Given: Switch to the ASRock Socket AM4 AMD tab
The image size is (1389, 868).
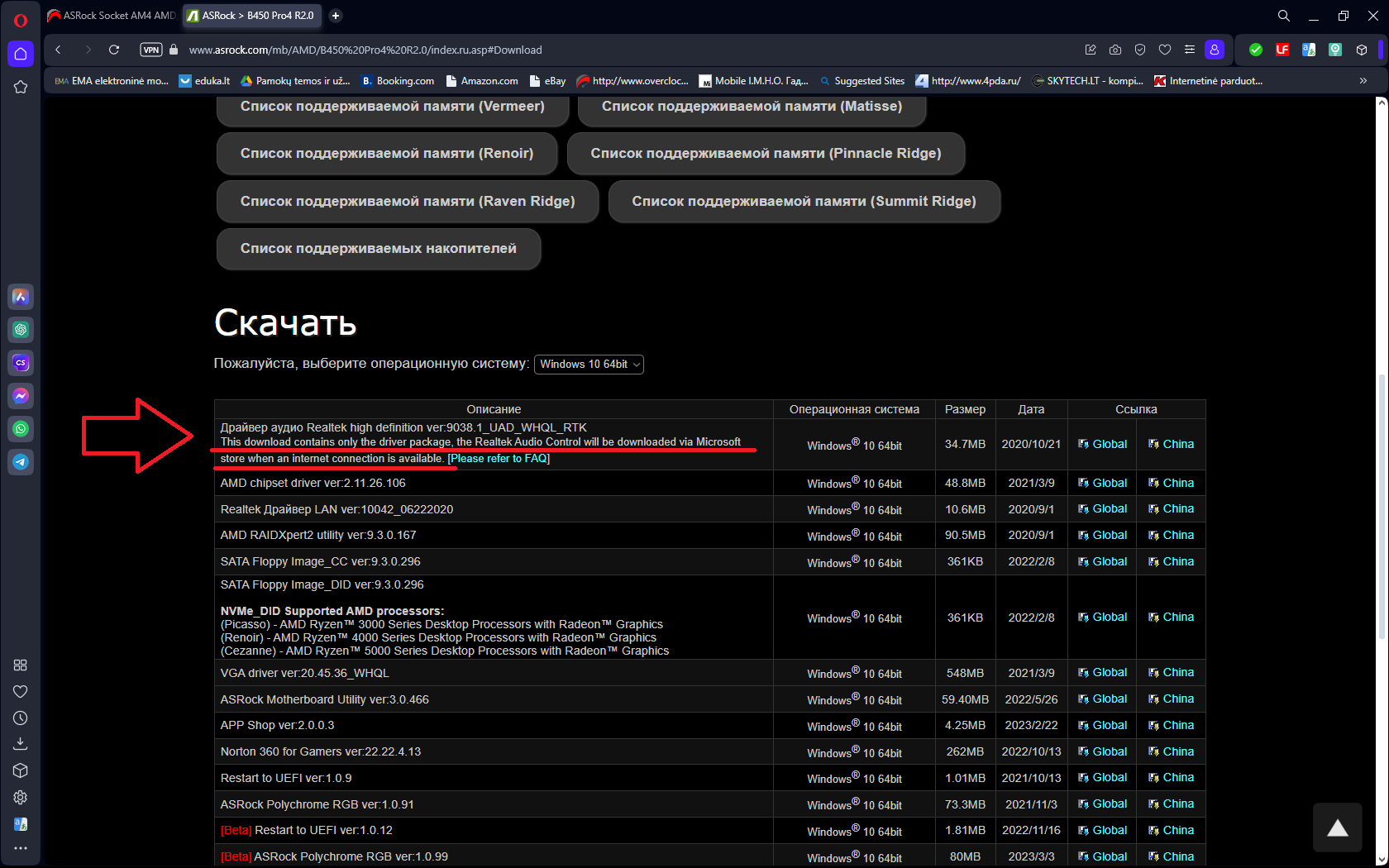Looking at the screenshot, I should click(112, 16).
